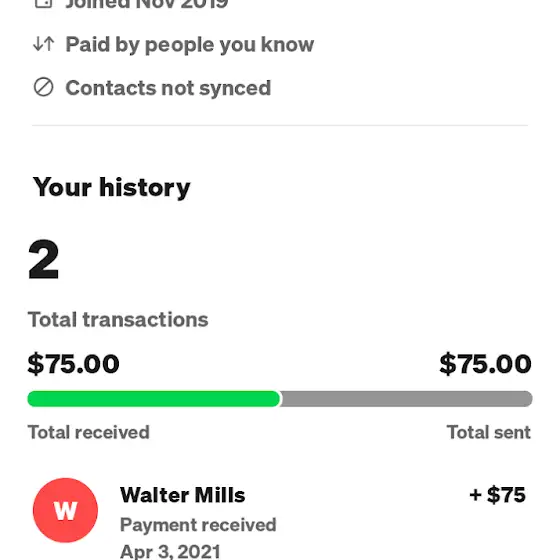Open the Walter Mills transaction name
Viewport: 560px width, 560px height.
click(x=182, y=495)
